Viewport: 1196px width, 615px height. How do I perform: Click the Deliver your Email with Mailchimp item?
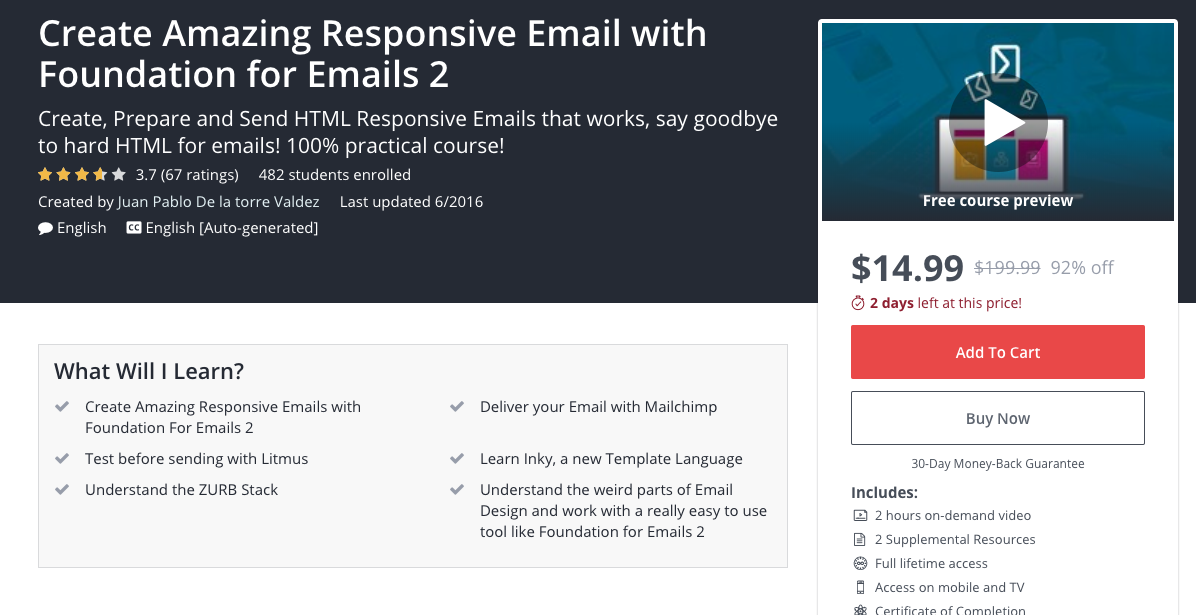point(599,407)
